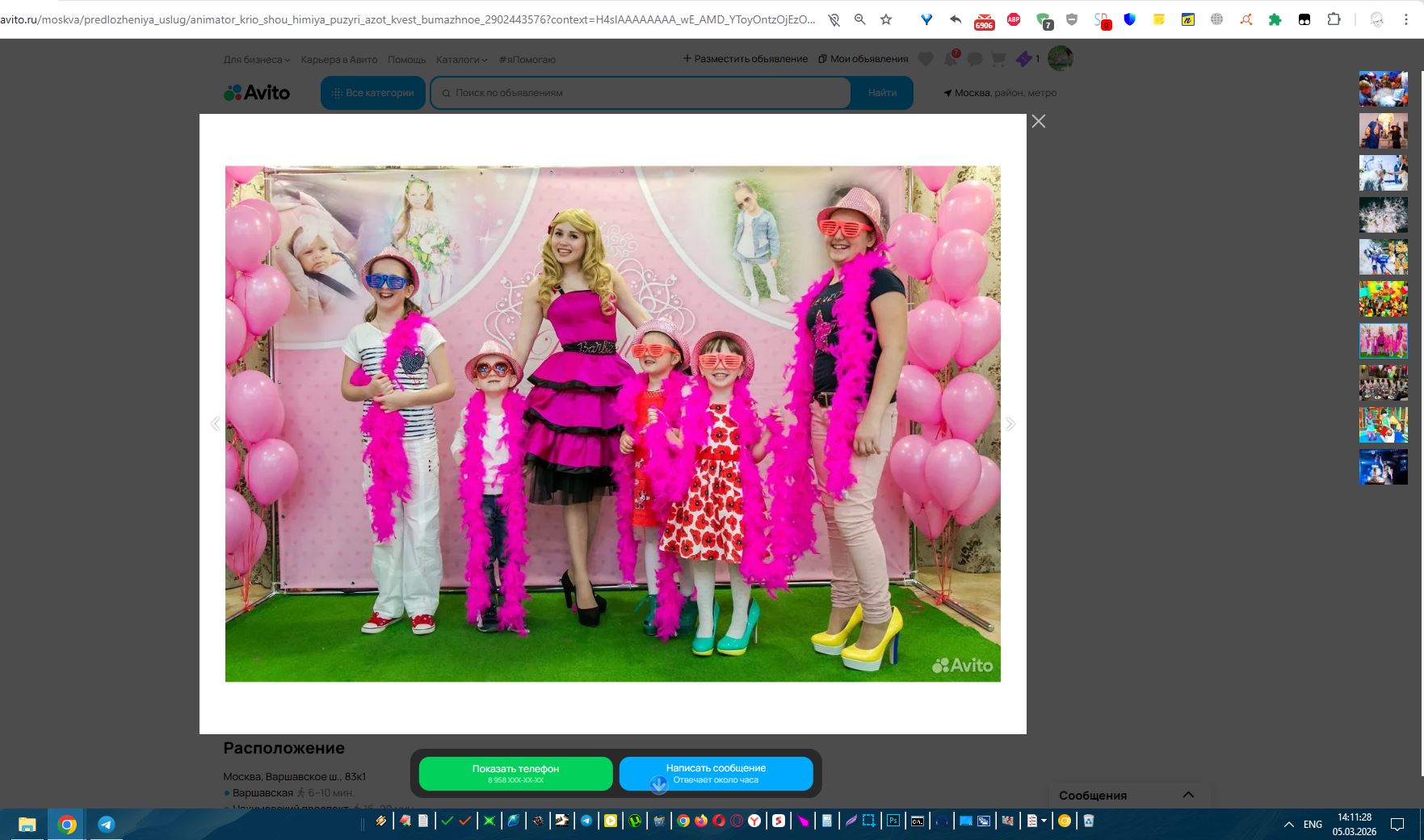Open the #яПомогаю link
The width and height of the screenshot is (1424, 840).
point(527,60)
